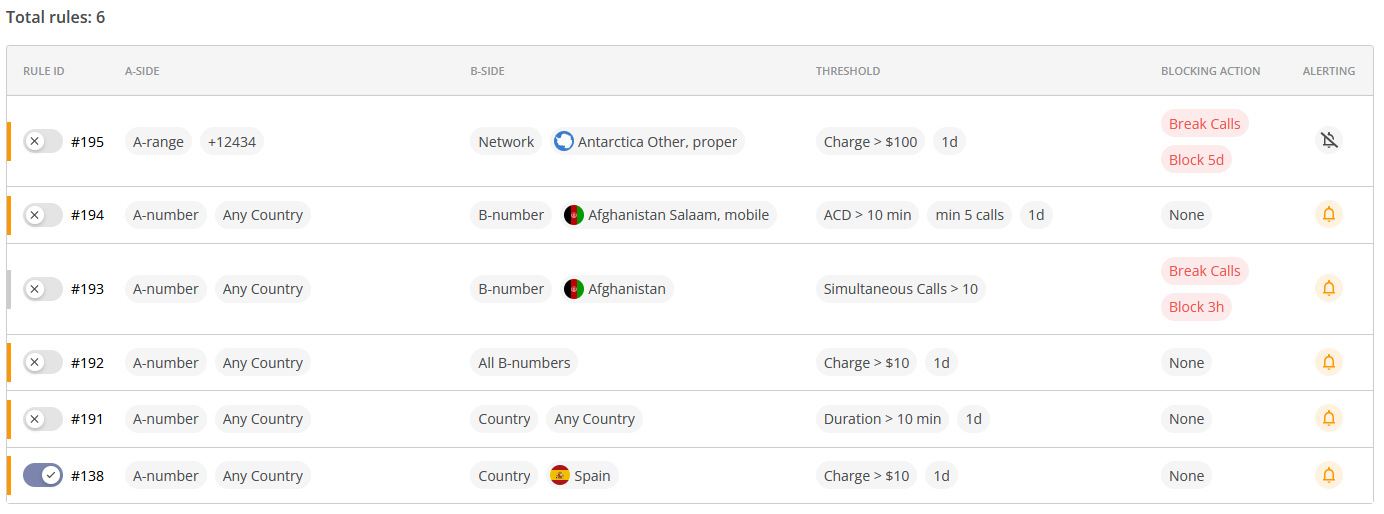Viewport: 1384px width, 514px height.
Task: Click the Block 3h tag in rule #193
Action: click(1196, 307)
